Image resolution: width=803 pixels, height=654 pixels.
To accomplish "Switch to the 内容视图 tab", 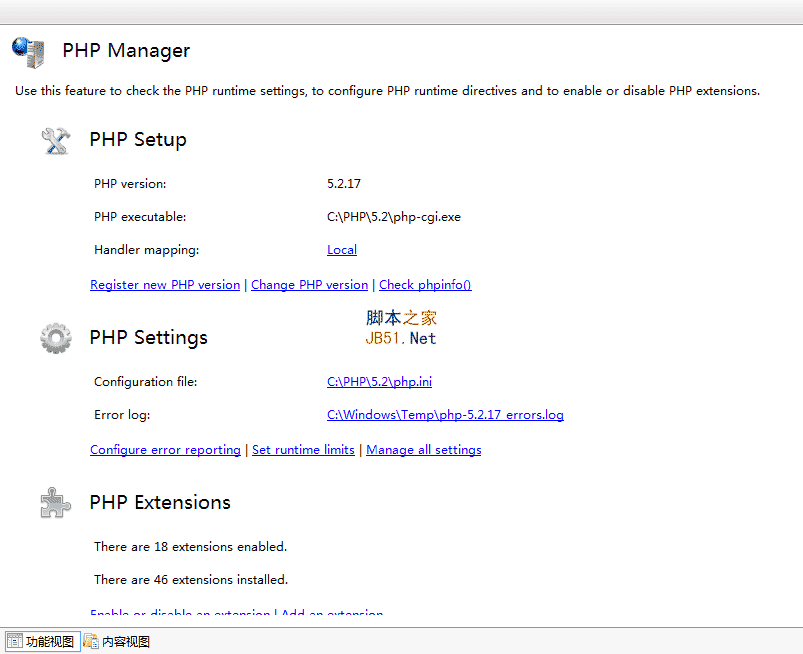I will [x=117, y=642].
